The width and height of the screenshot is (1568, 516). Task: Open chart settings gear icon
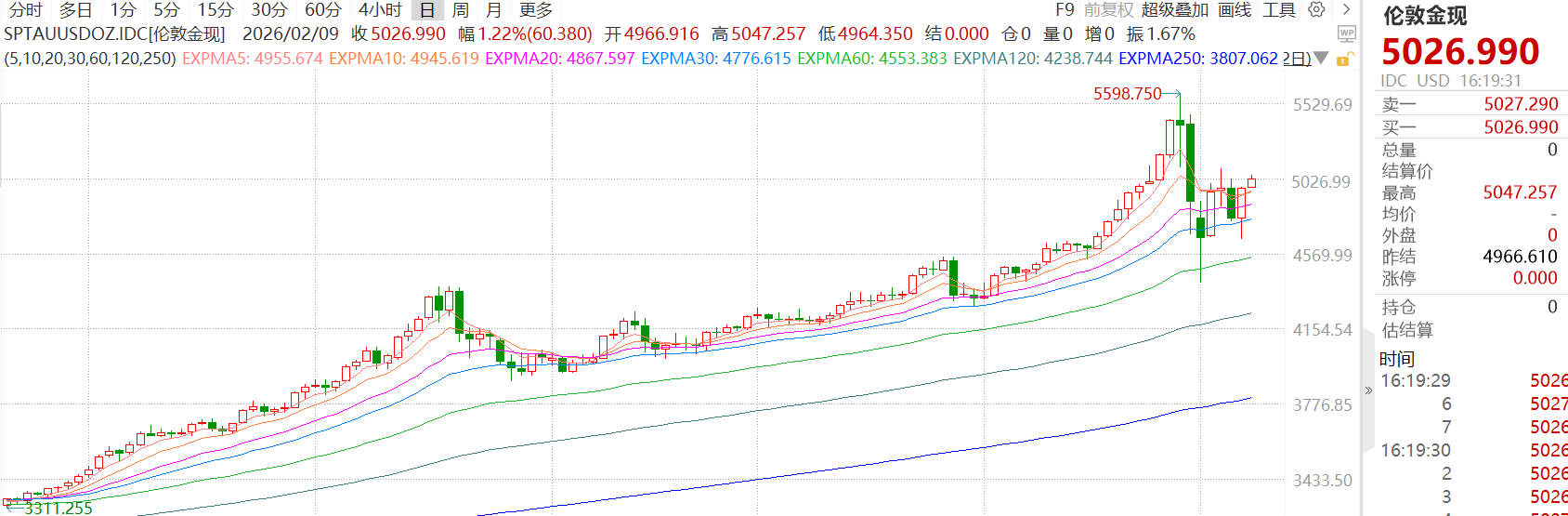(x=1316, y=9)
